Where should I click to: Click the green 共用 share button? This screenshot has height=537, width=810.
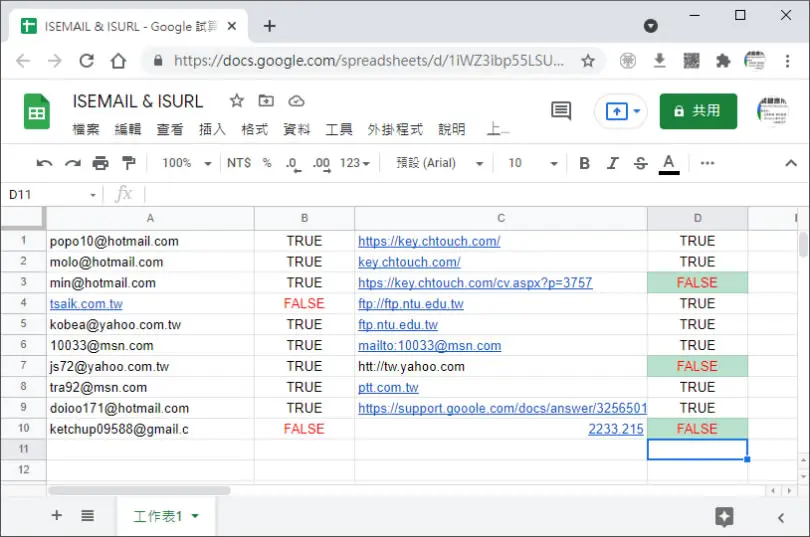[x=698, y=111]
